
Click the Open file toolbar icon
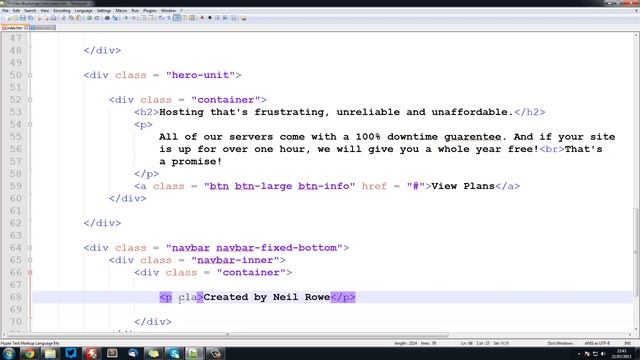[15, 18]
